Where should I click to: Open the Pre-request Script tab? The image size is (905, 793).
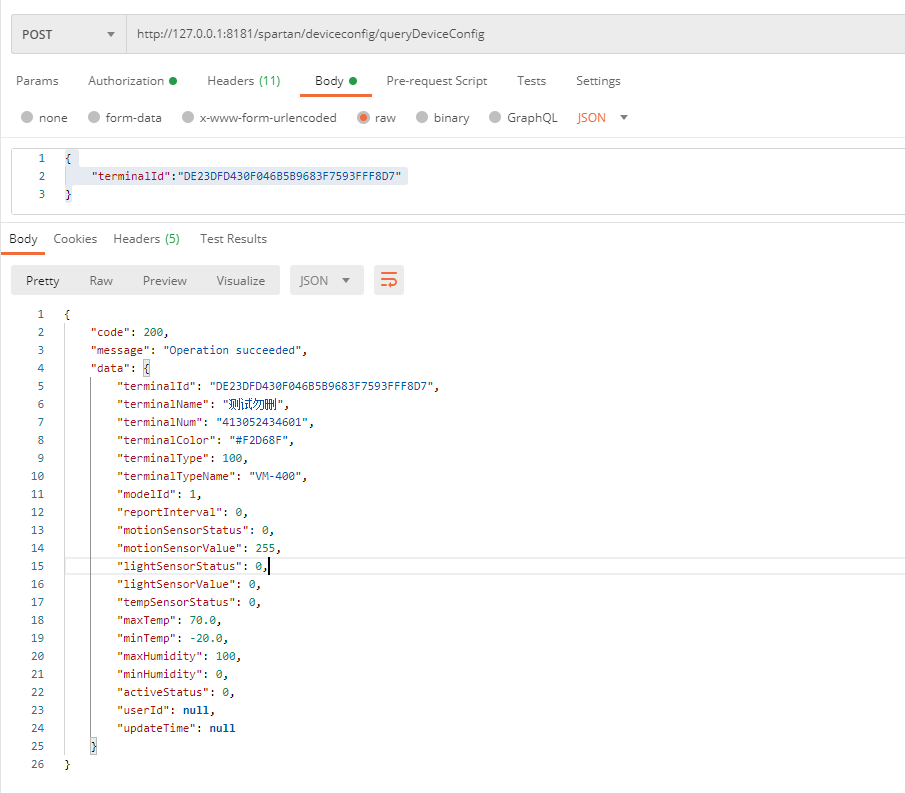click(x=437, y=81)
